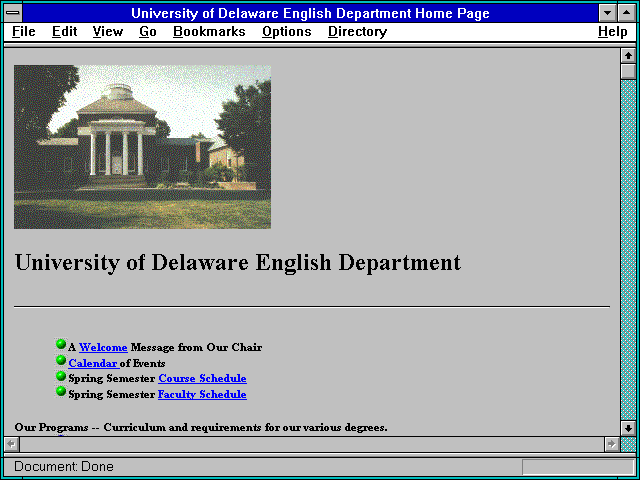Viewport: 640px width, 480px height.
Task: Open the Options menu
Action: 287,32
